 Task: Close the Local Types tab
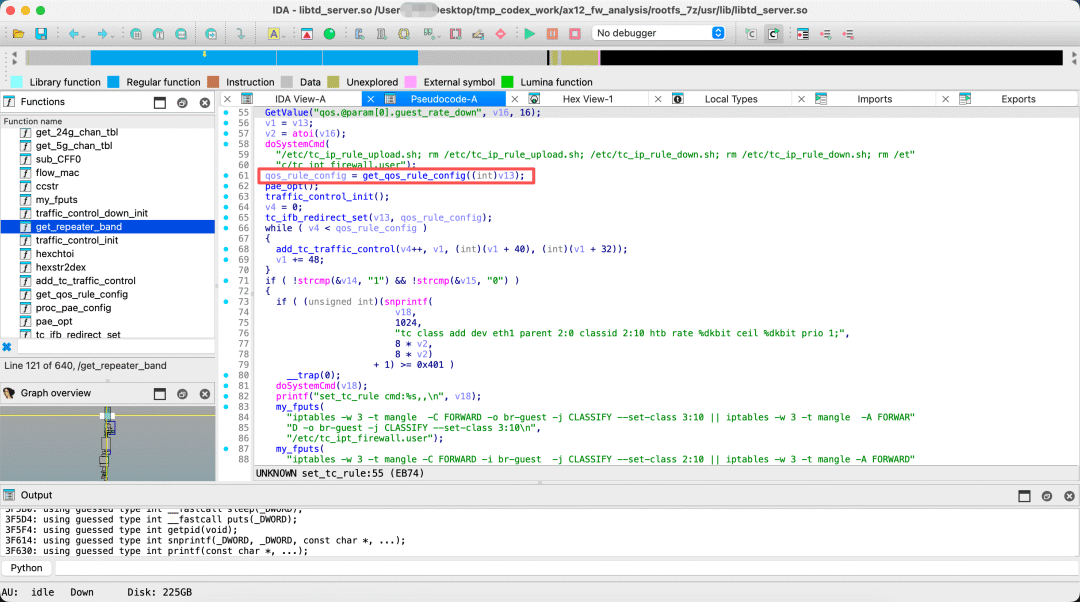tap(658, 99)
